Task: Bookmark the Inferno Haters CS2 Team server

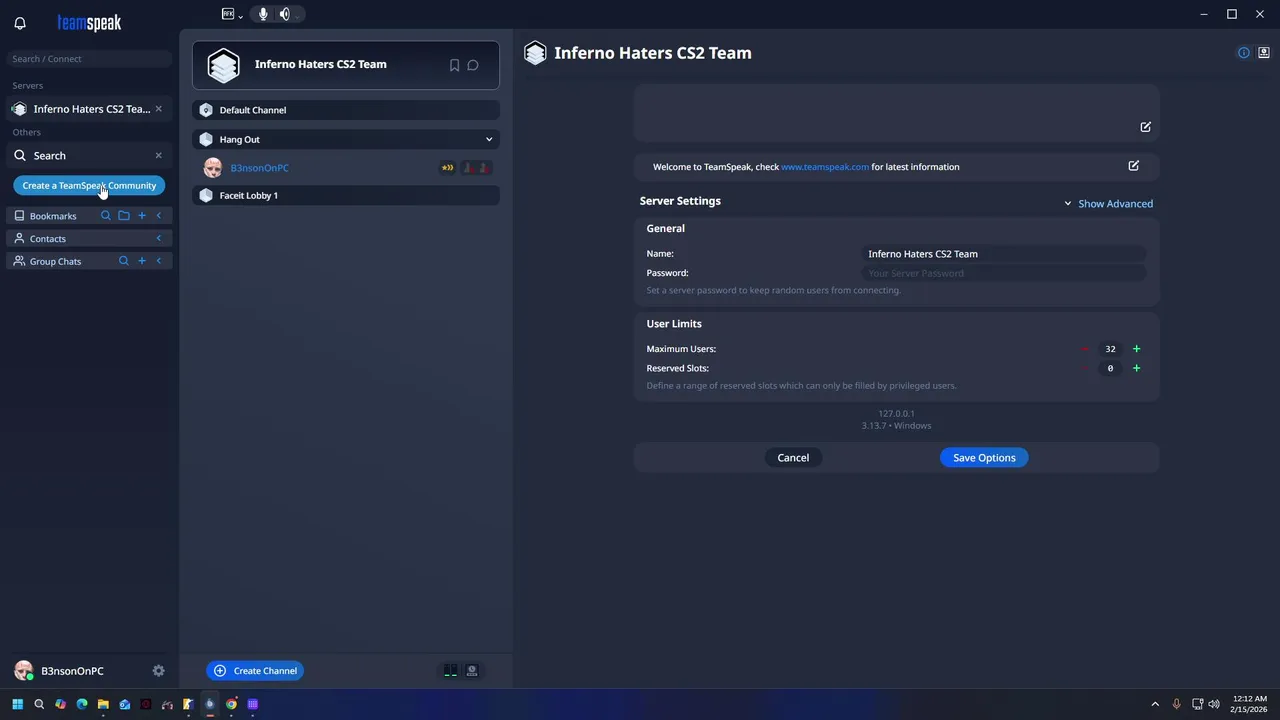Action: [454, 65]
